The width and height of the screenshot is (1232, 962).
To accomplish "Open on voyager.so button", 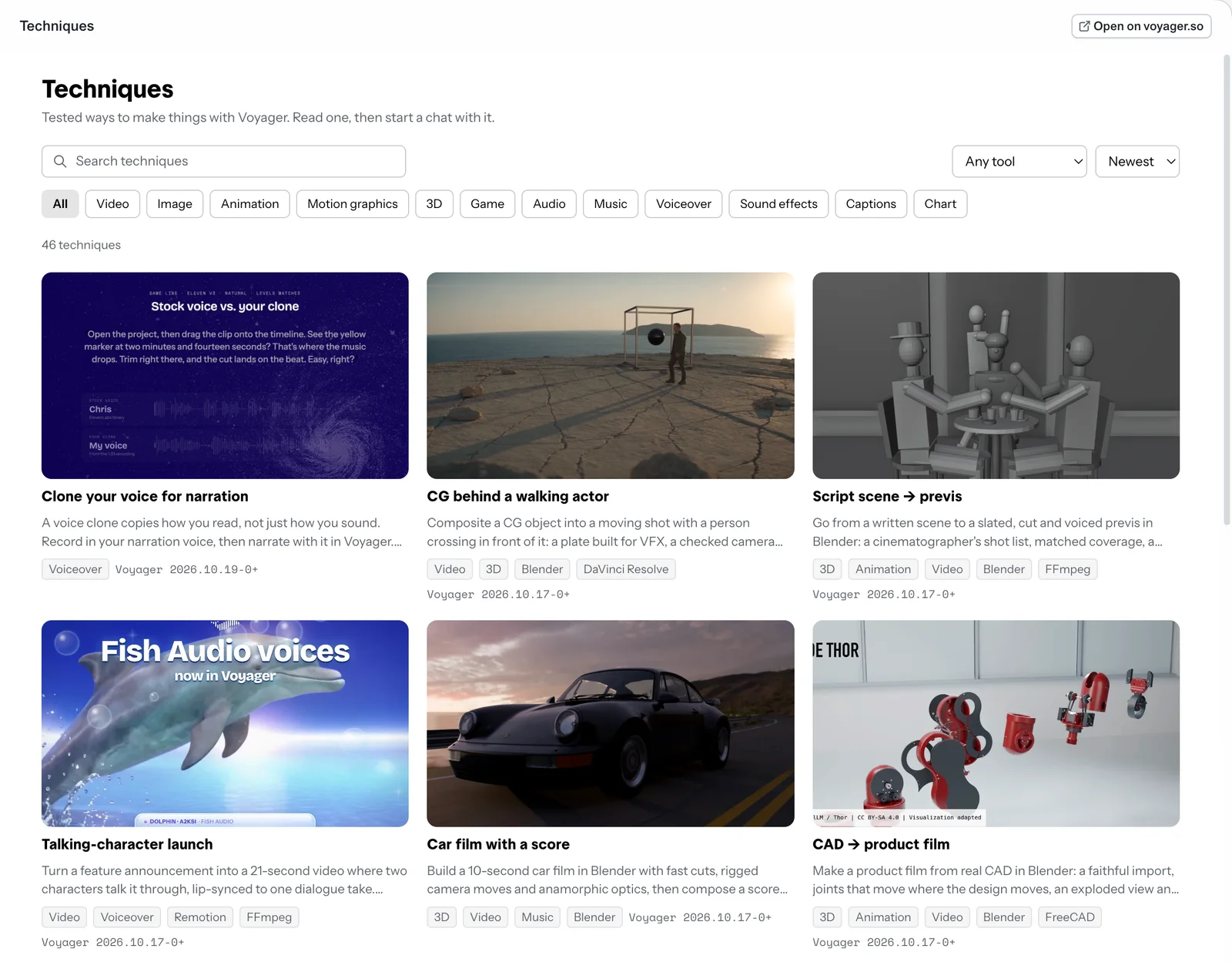I will [1141, 26].
